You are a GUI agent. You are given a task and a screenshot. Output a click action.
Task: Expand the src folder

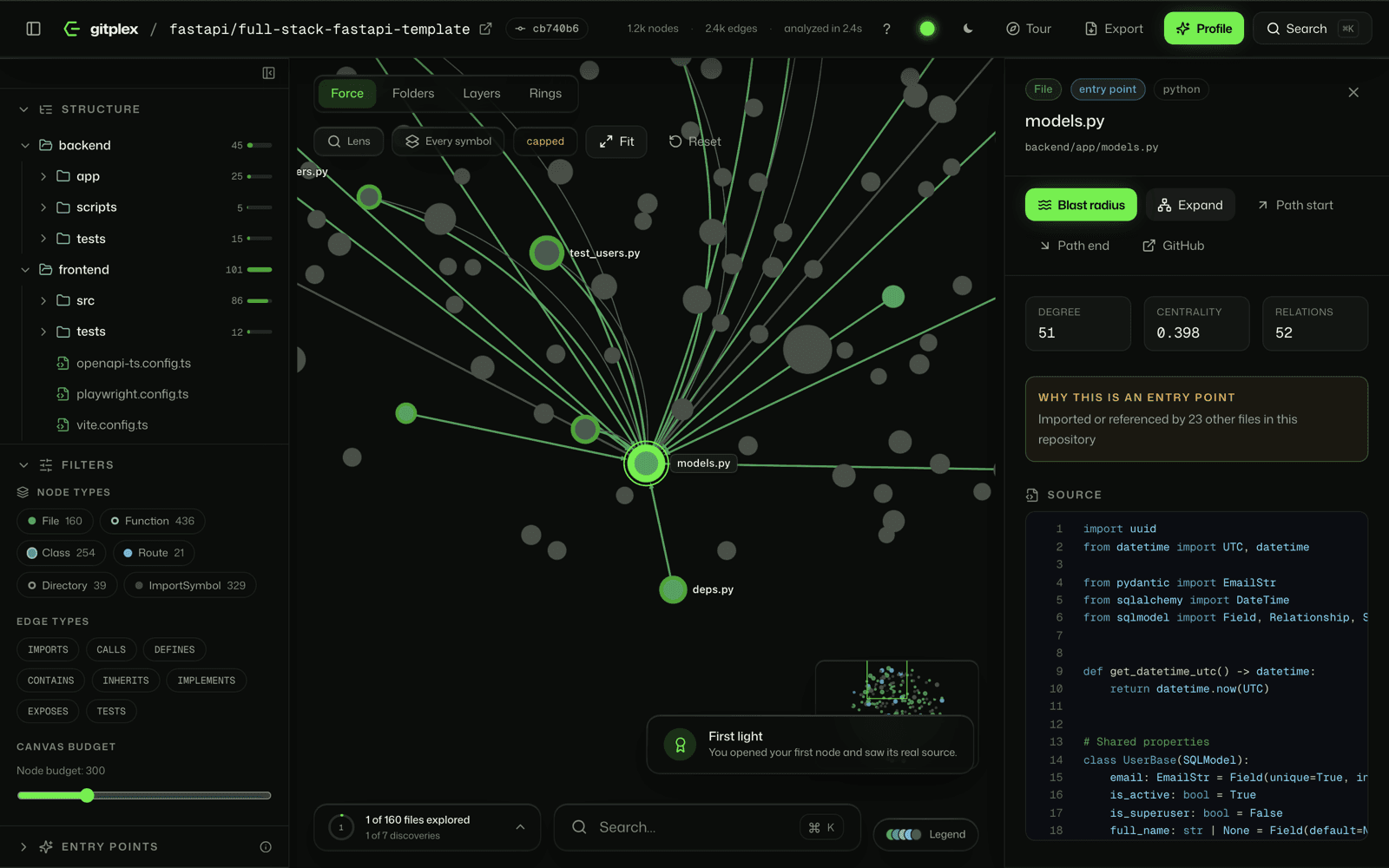tap(43, 301)
